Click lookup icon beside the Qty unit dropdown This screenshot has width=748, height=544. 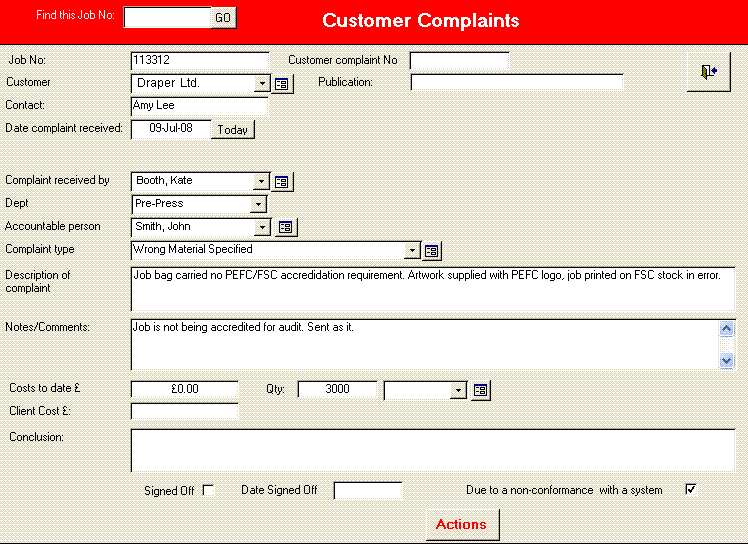(x=481, y=390)
